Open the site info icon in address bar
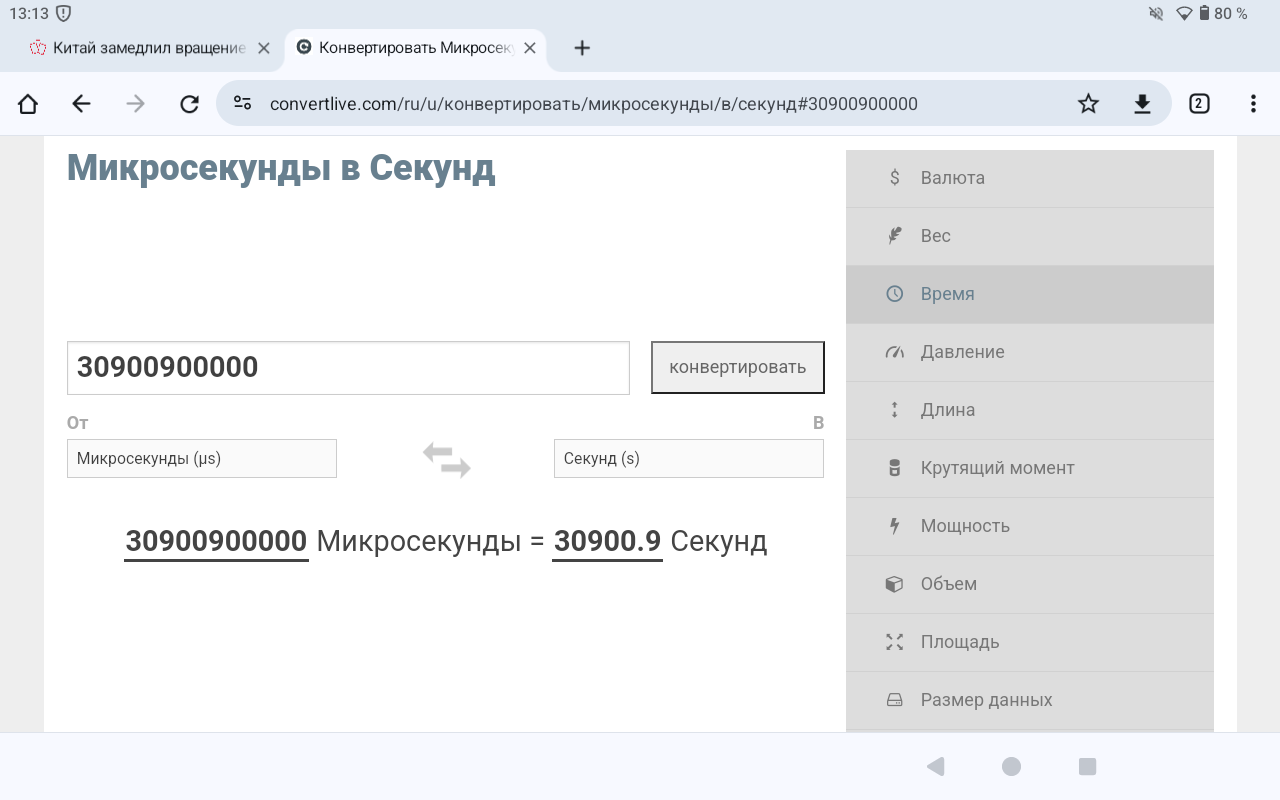 (242, 103)
